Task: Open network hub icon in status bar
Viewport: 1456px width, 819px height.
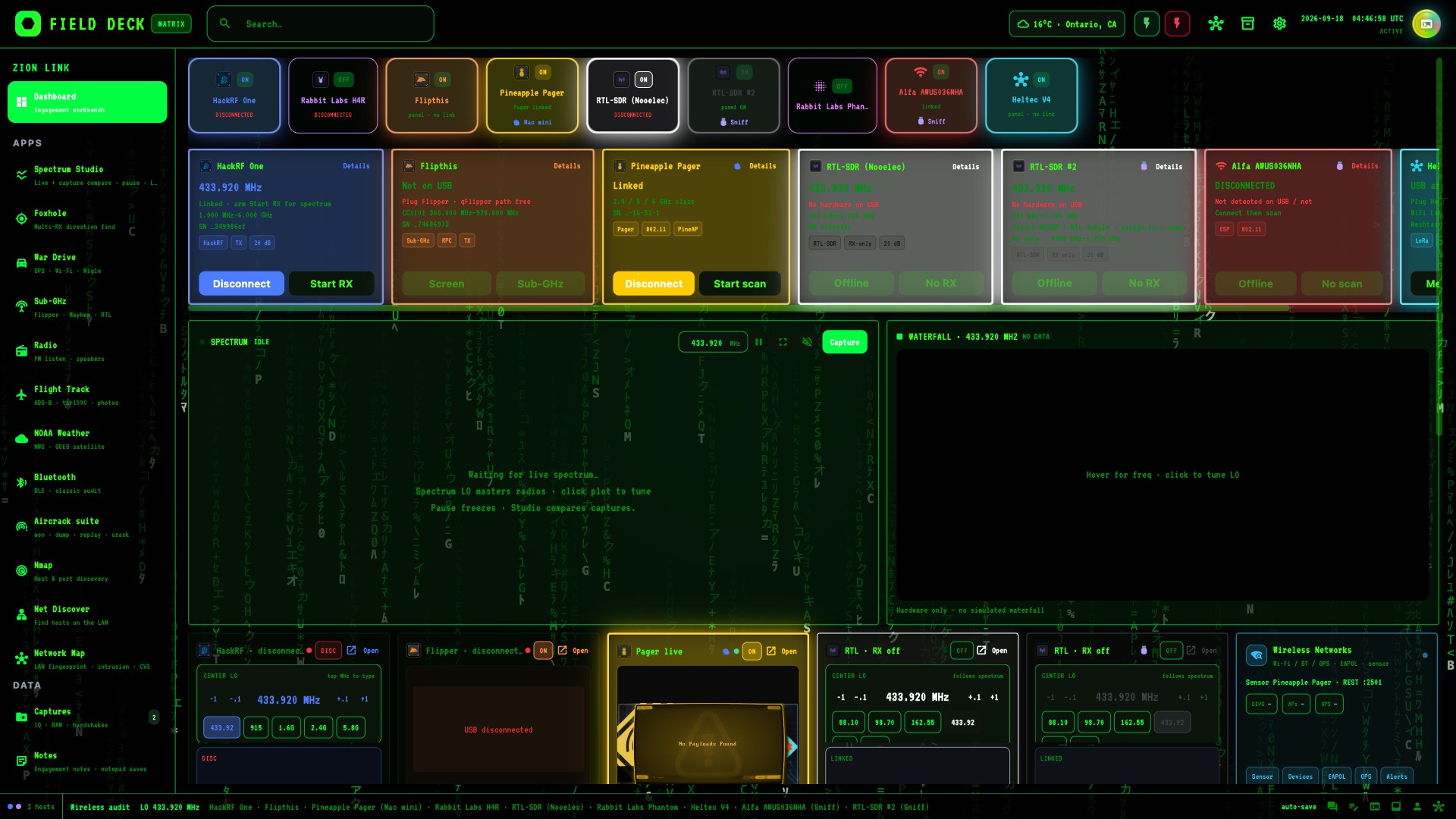Action: pos(1438,806)
